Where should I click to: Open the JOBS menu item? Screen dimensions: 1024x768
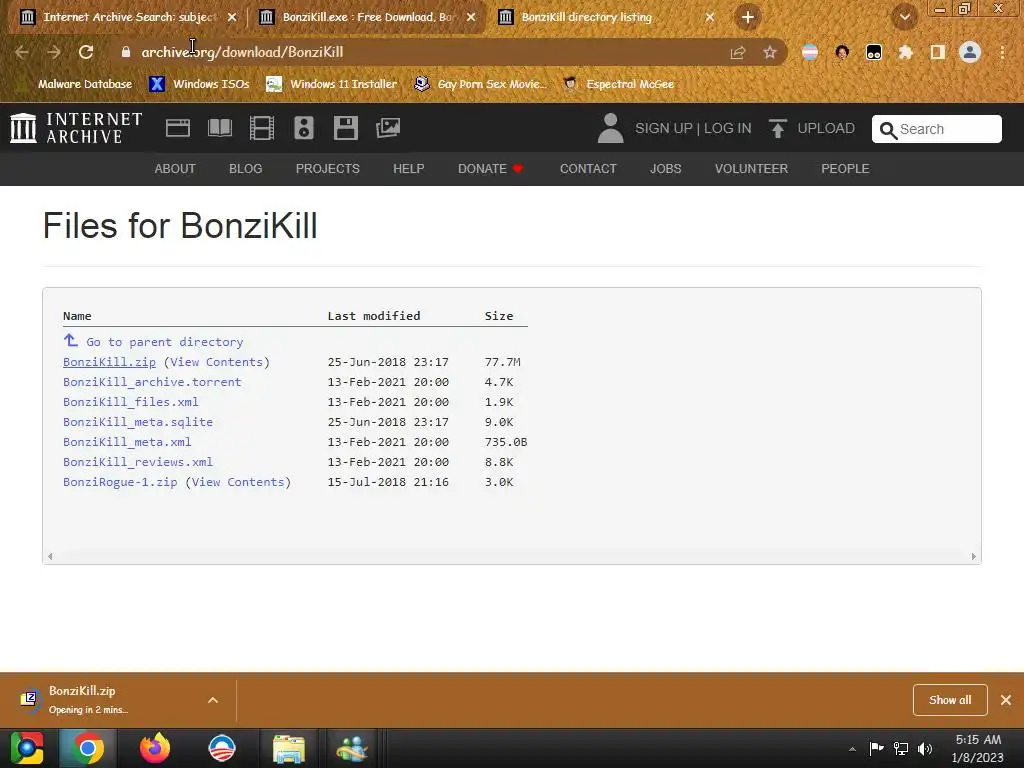click(x=665, y=168)
